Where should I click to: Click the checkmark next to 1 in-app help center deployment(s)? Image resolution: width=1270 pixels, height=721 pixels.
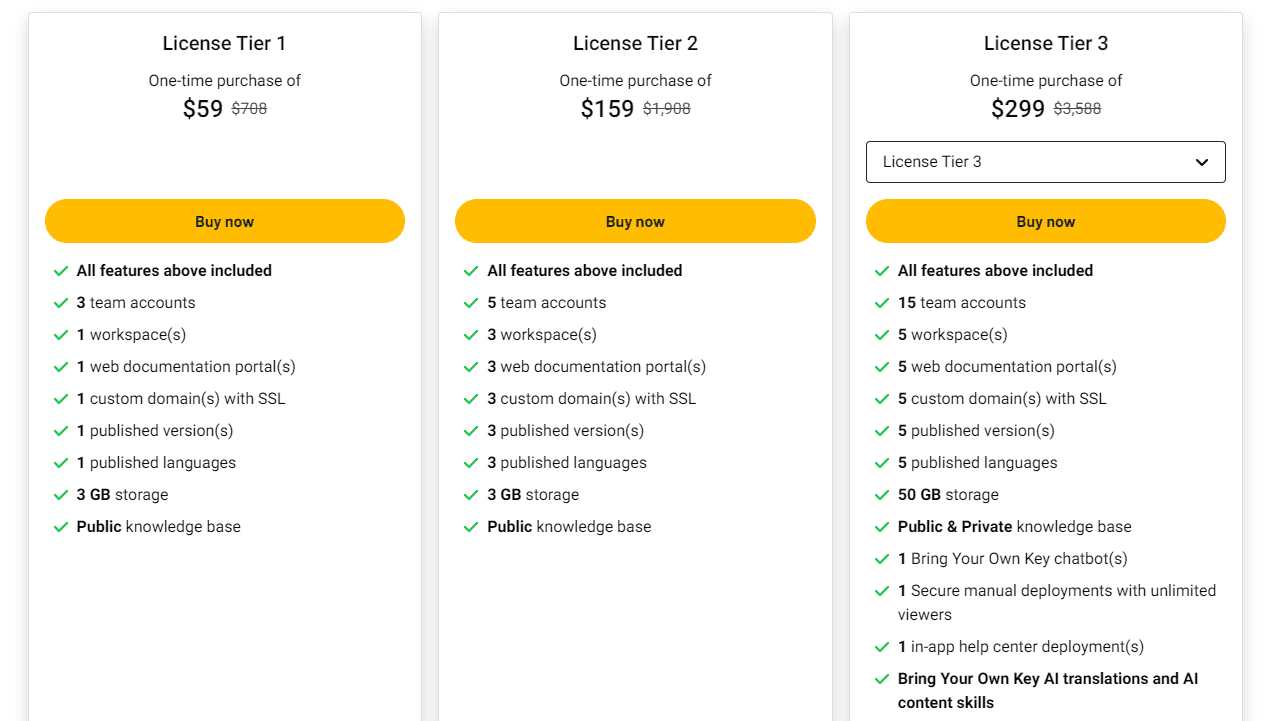[882, 646]
